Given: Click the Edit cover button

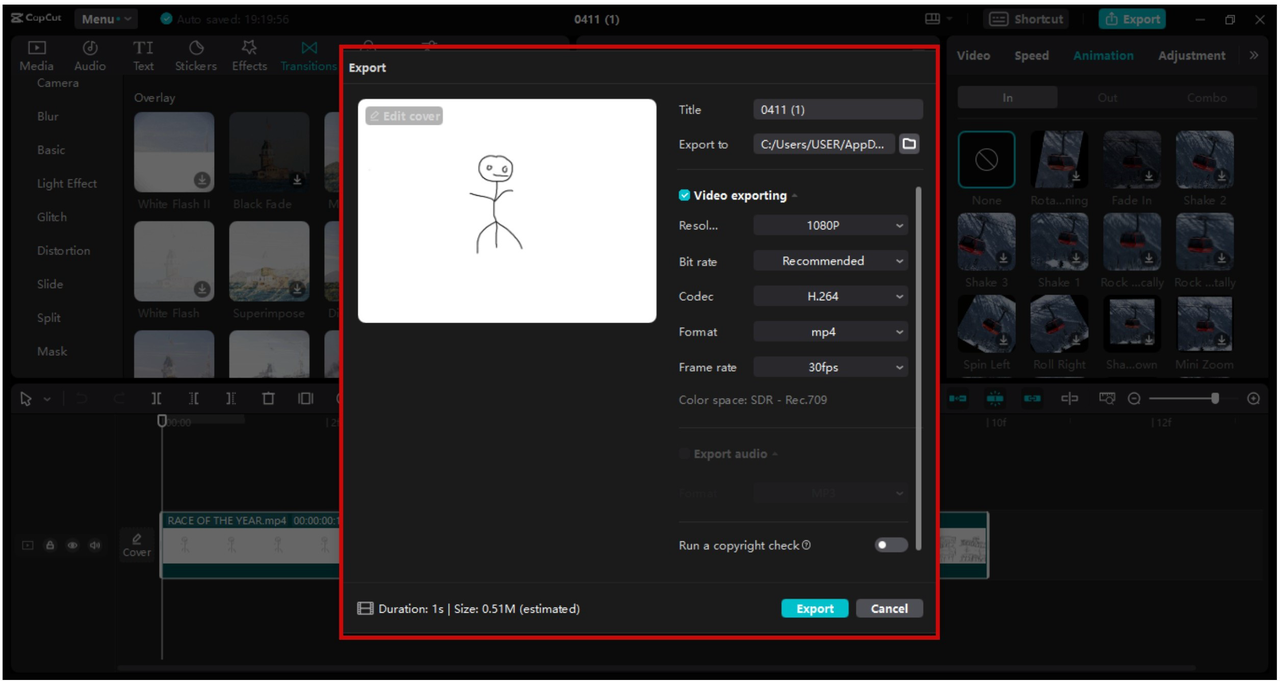Looking at the screenshot, I should click(x=404, y=116).
